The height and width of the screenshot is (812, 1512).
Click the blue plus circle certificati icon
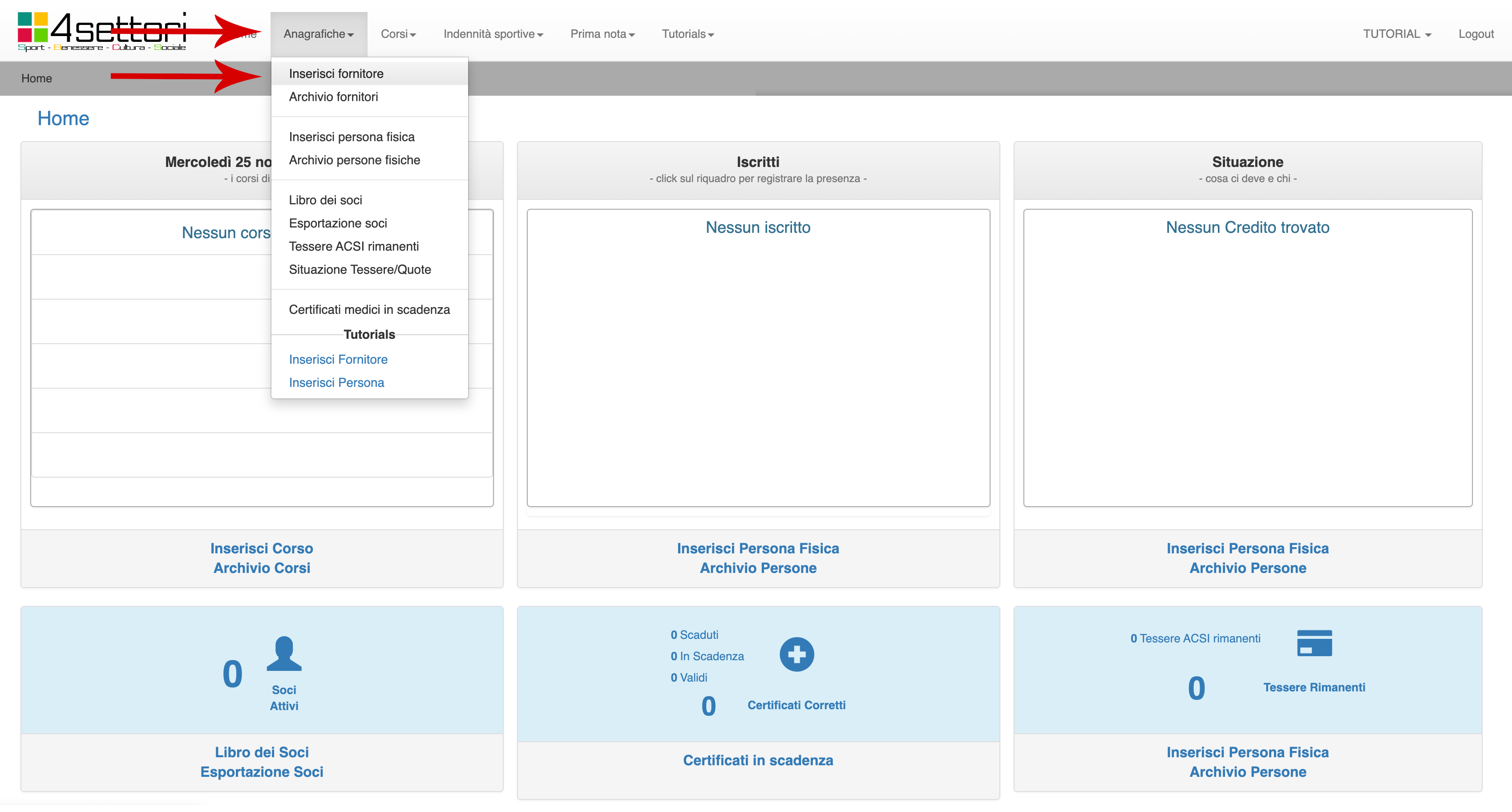point(796,654)
